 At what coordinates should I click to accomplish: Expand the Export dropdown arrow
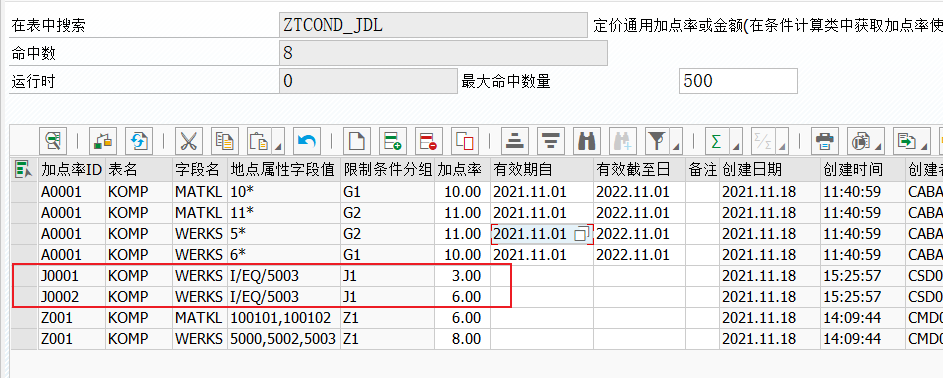tap(923, 146)
